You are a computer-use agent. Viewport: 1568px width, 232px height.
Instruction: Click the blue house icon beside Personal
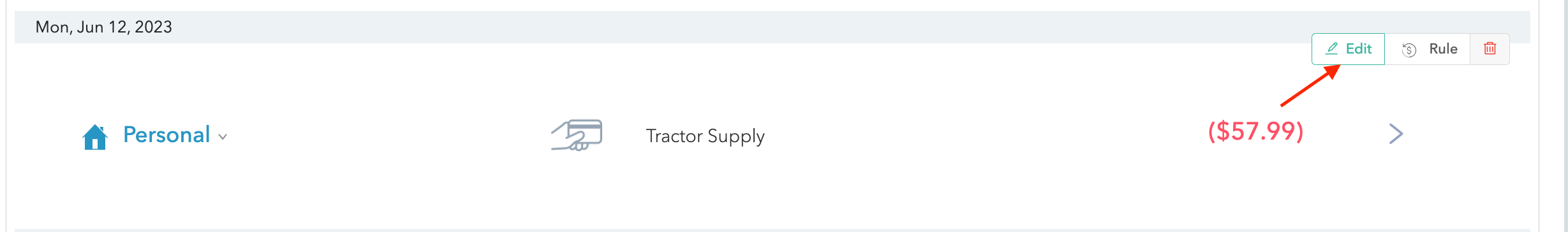[95, 136]
